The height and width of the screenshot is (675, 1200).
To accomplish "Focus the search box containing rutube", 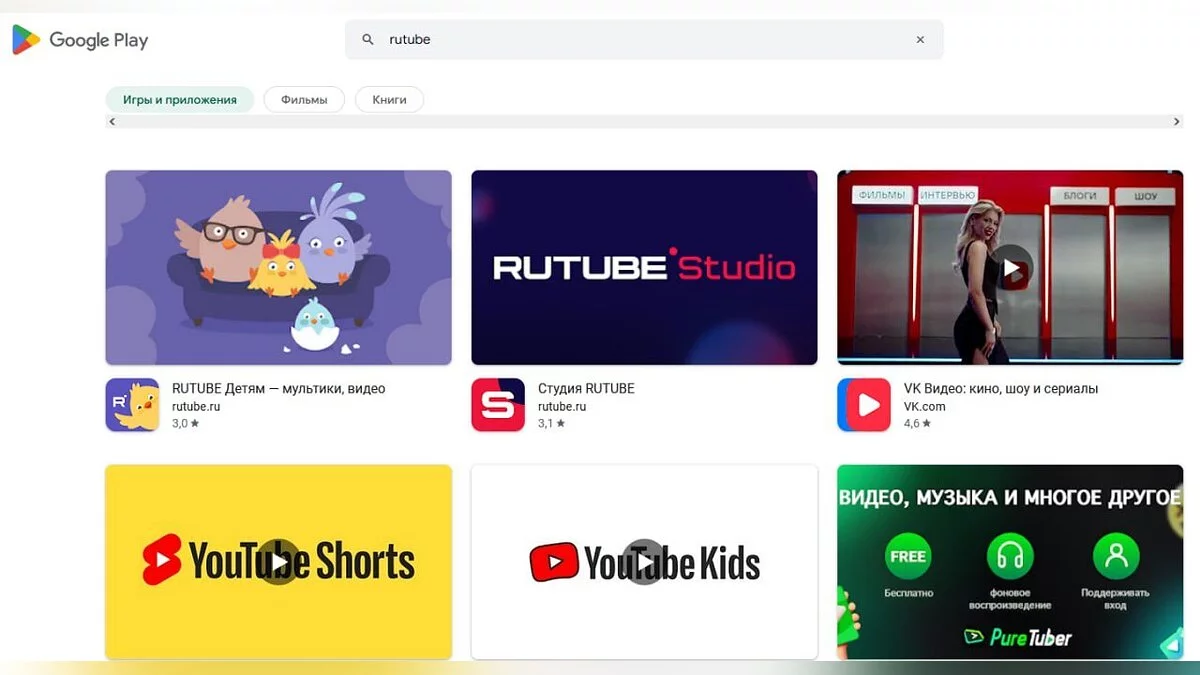I will point(640,40).
